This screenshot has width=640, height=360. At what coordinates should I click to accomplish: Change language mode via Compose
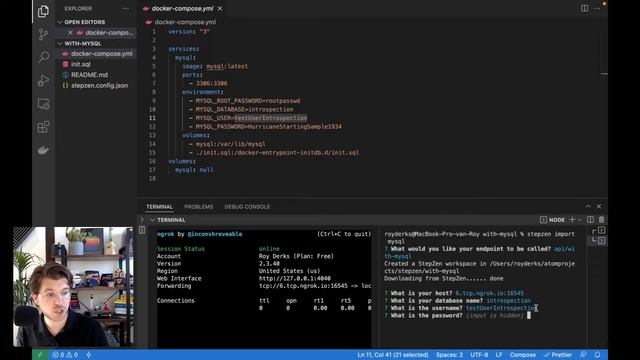click(x=522, y=355)
